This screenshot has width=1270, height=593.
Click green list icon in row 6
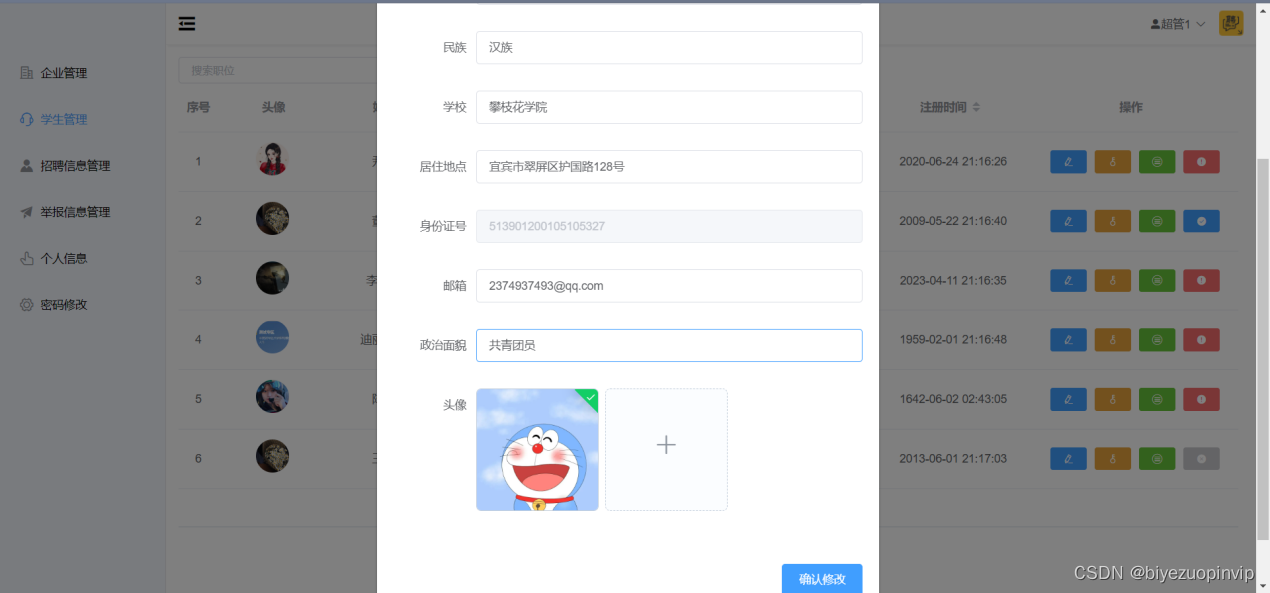tap(1157, 459)
